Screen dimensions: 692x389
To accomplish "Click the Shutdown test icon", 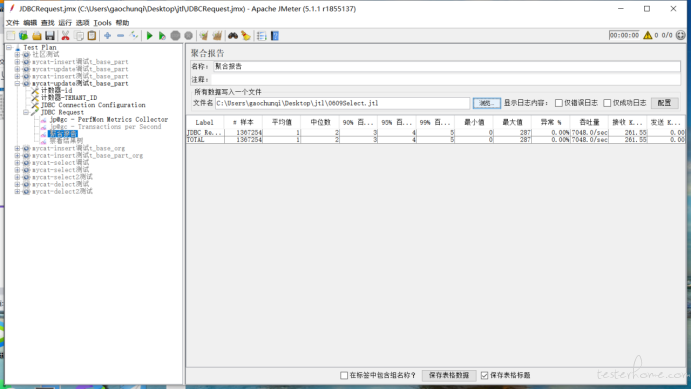I will click(x=188, y=36).
